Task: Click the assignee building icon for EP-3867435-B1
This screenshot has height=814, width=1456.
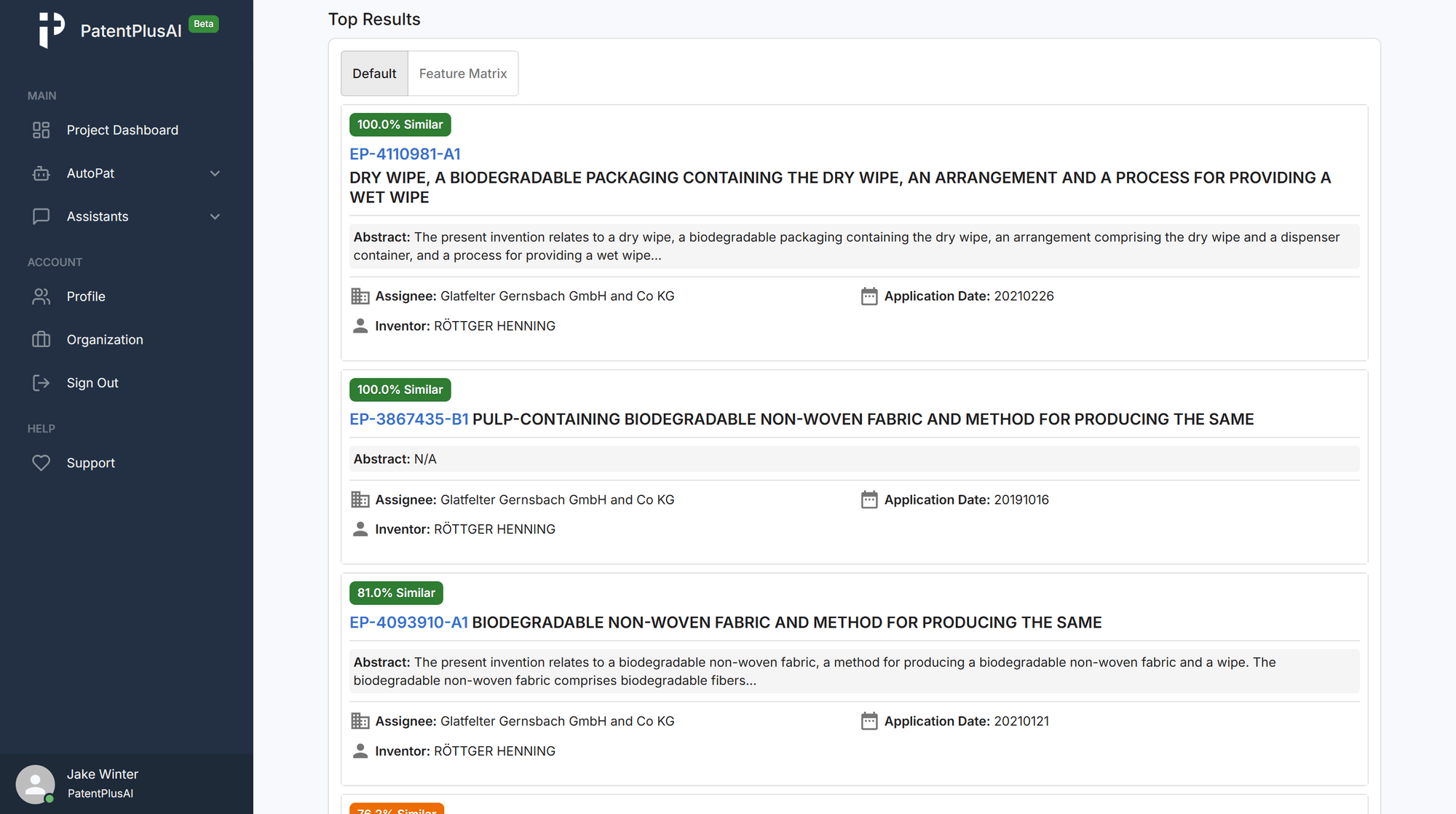Action: 360,499
